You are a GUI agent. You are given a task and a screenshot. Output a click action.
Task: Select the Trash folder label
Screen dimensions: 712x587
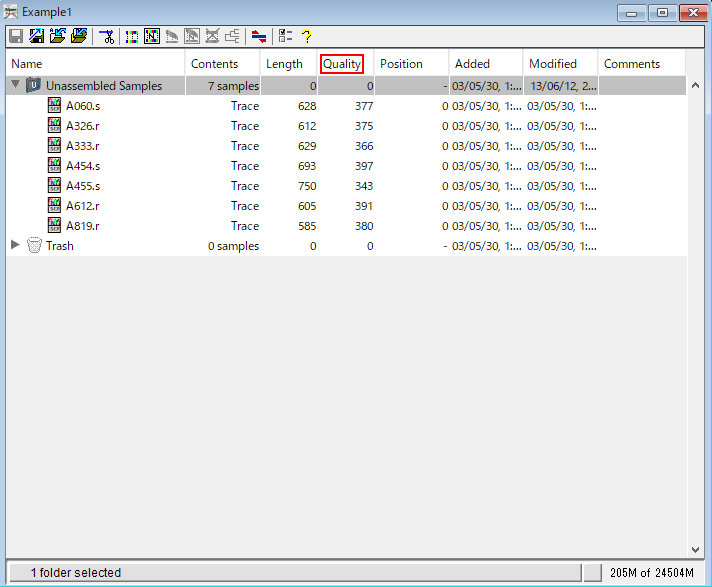[59, 246]
